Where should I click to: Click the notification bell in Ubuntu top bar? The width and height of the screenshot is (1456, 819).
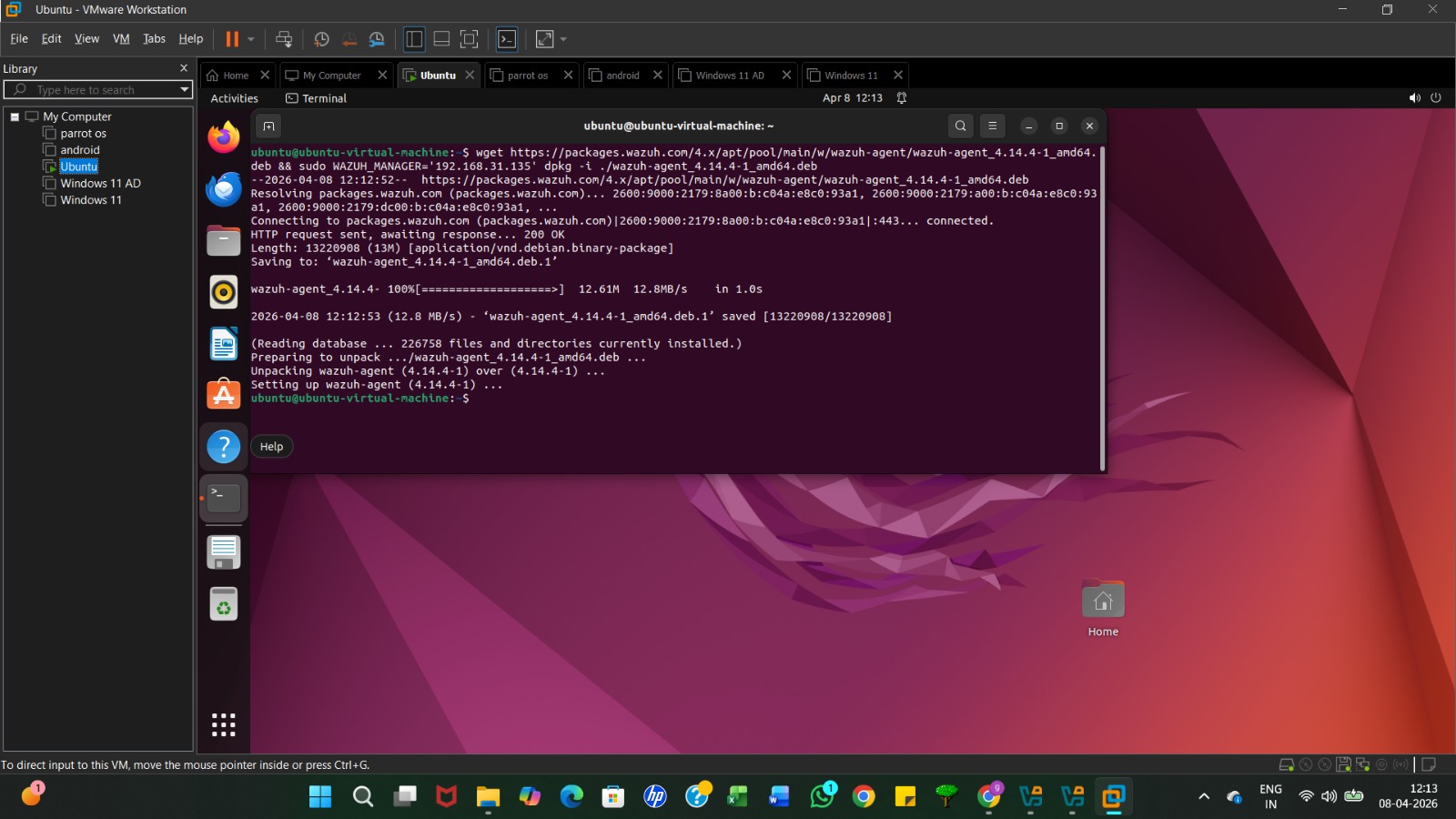pyautogui.click(x=902, y=98)
